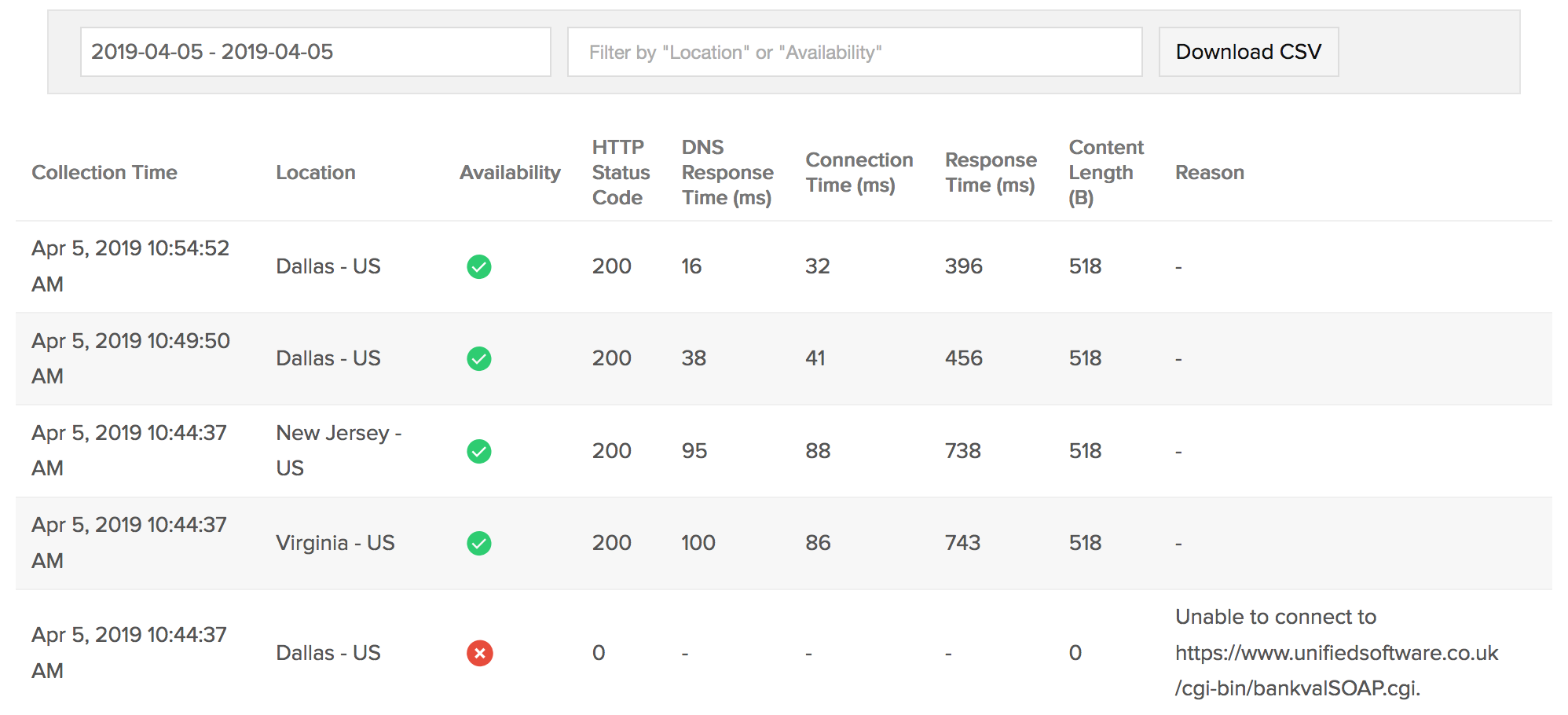This screenshot has height=715, width=1568.
Task: Click Connection Time (ms) column header
Action: coord(859,173)
